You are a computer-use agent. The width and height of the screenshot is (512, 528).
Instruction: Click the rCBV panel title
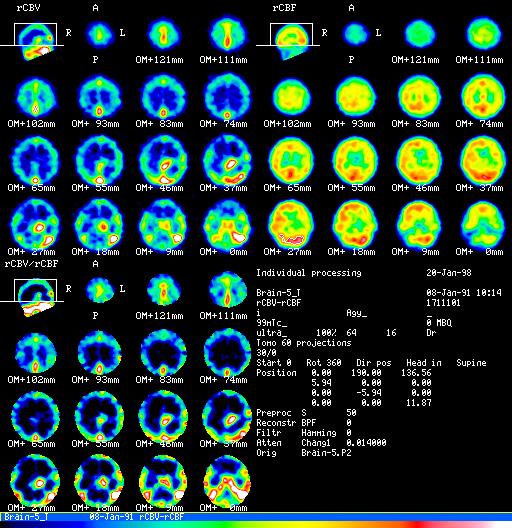[x=28, y=8]
